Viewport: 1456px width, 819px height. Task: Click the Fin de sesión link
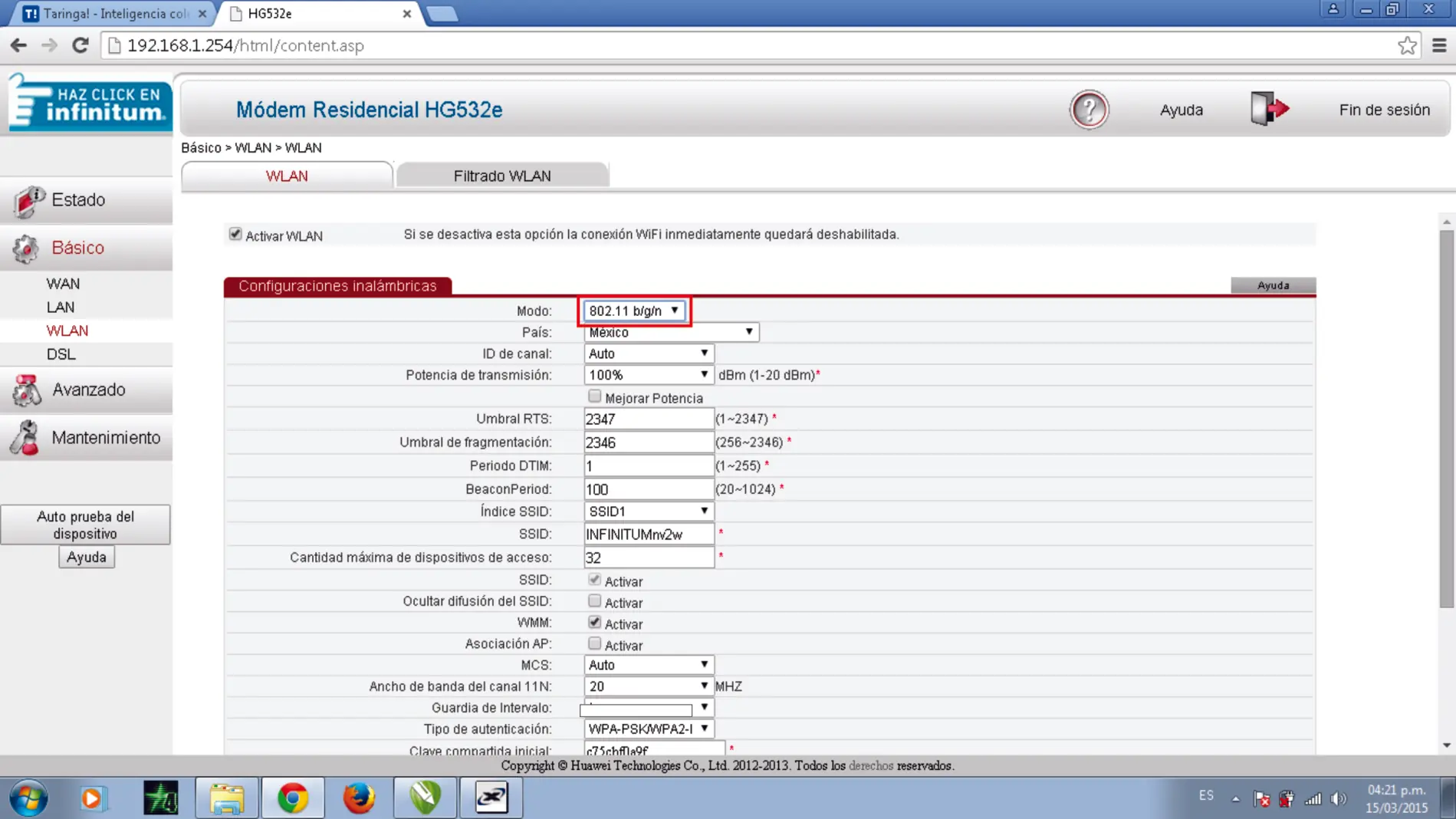point(1384,110)
